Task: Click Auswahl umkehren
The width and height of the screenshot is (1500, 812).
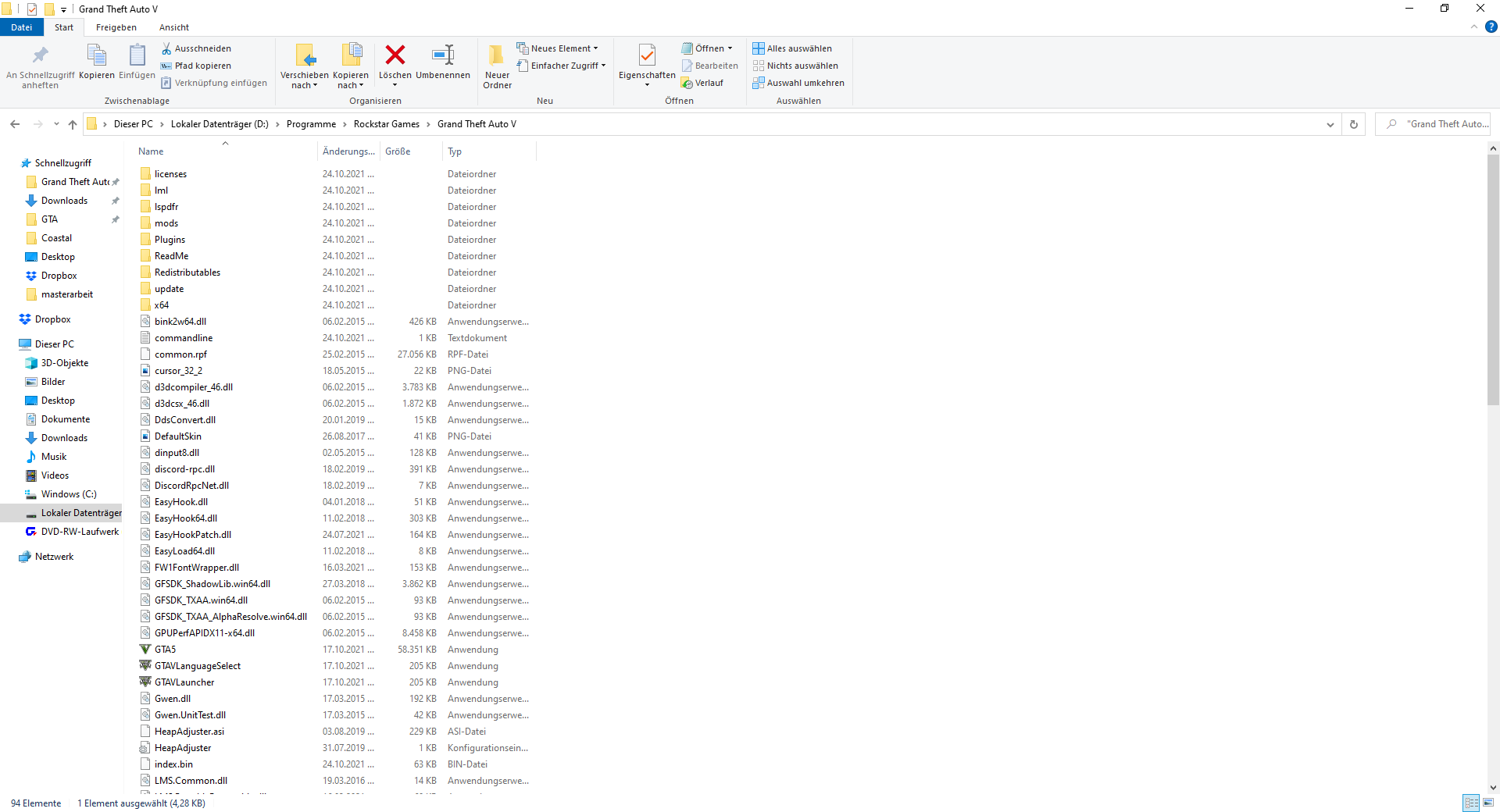Action: [798, 83]
